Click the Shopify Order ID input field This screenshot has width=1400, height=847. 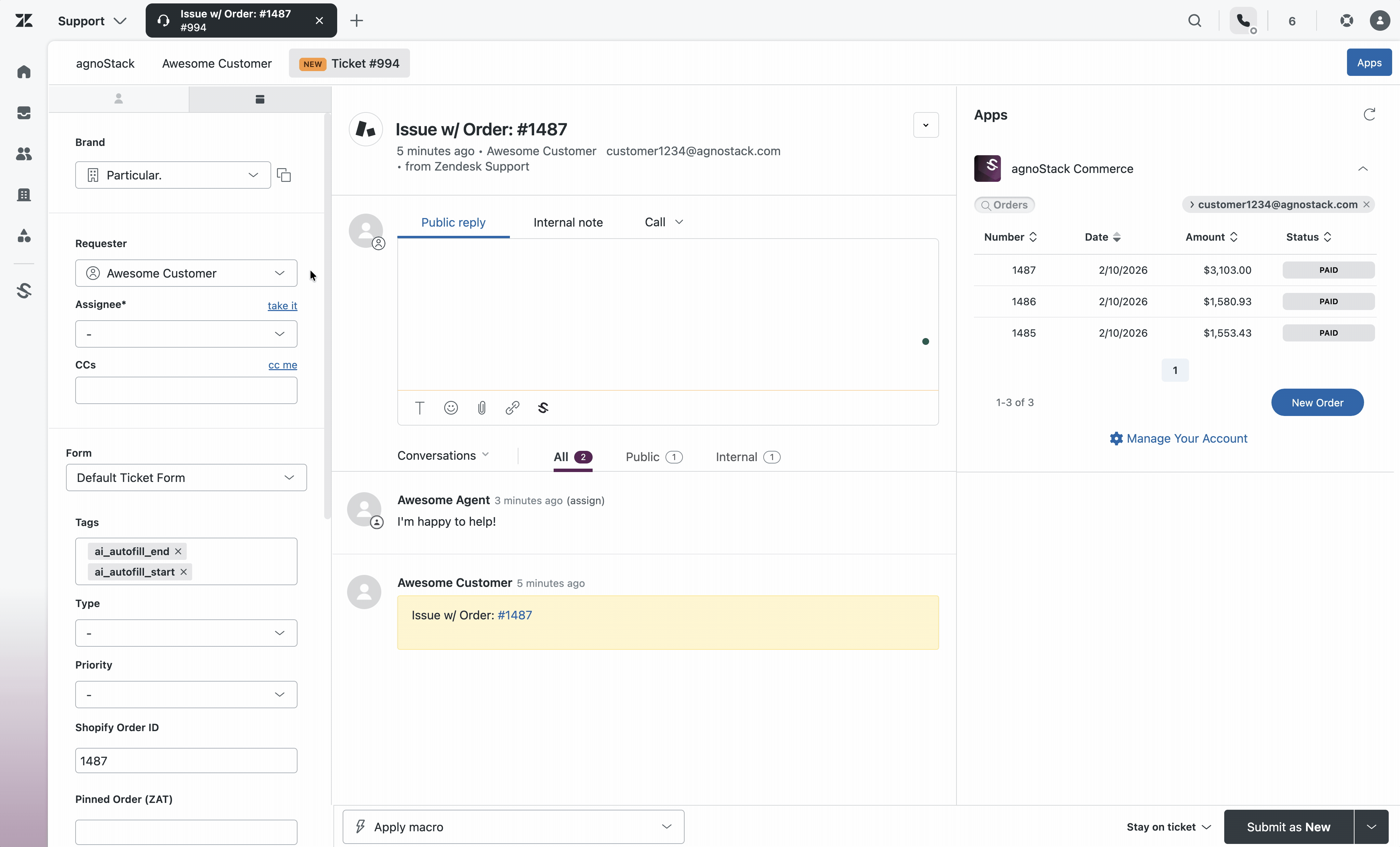click(186, 760)
